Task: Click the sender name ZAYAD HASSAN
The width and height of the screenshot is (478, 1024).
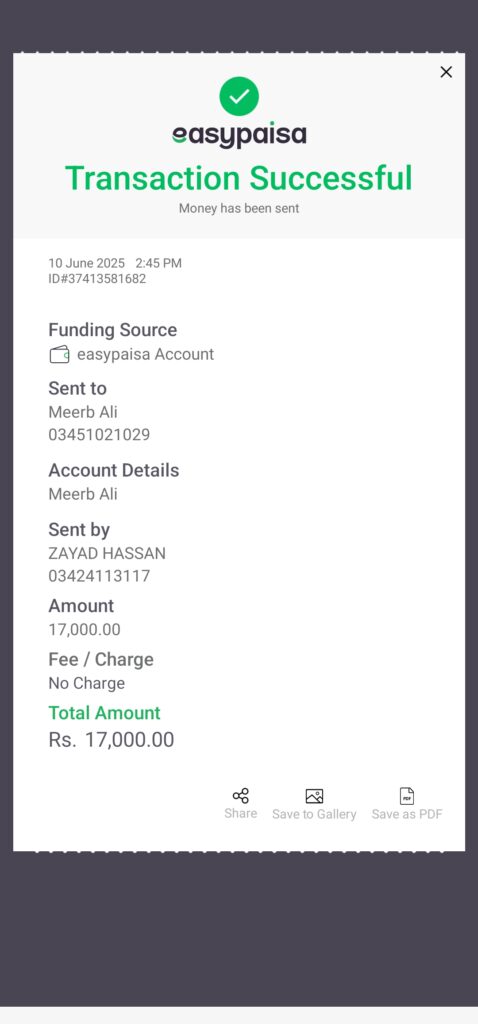Action: 107,553
